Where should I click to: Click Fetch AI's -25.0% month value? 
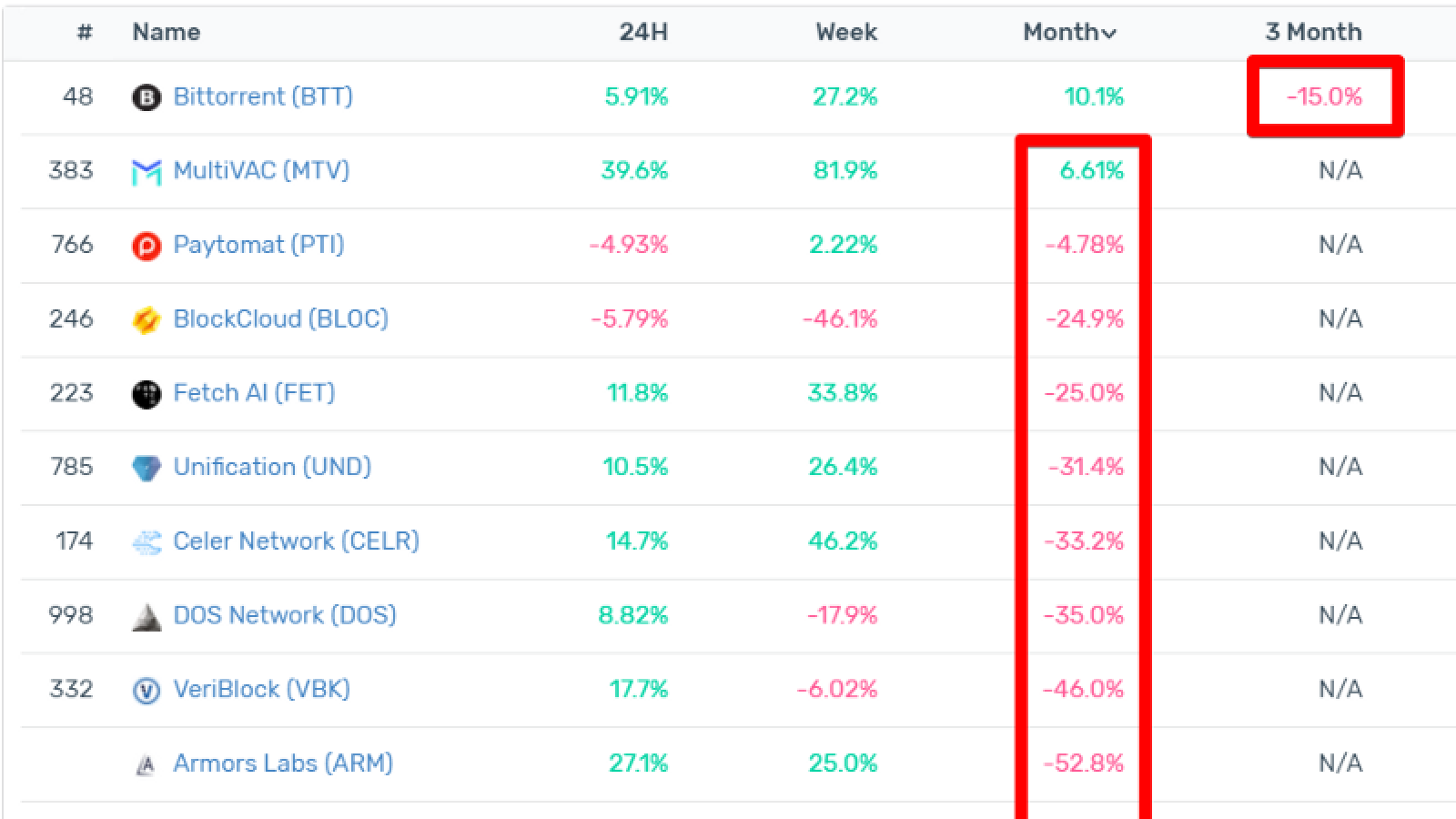point(1084,393)
